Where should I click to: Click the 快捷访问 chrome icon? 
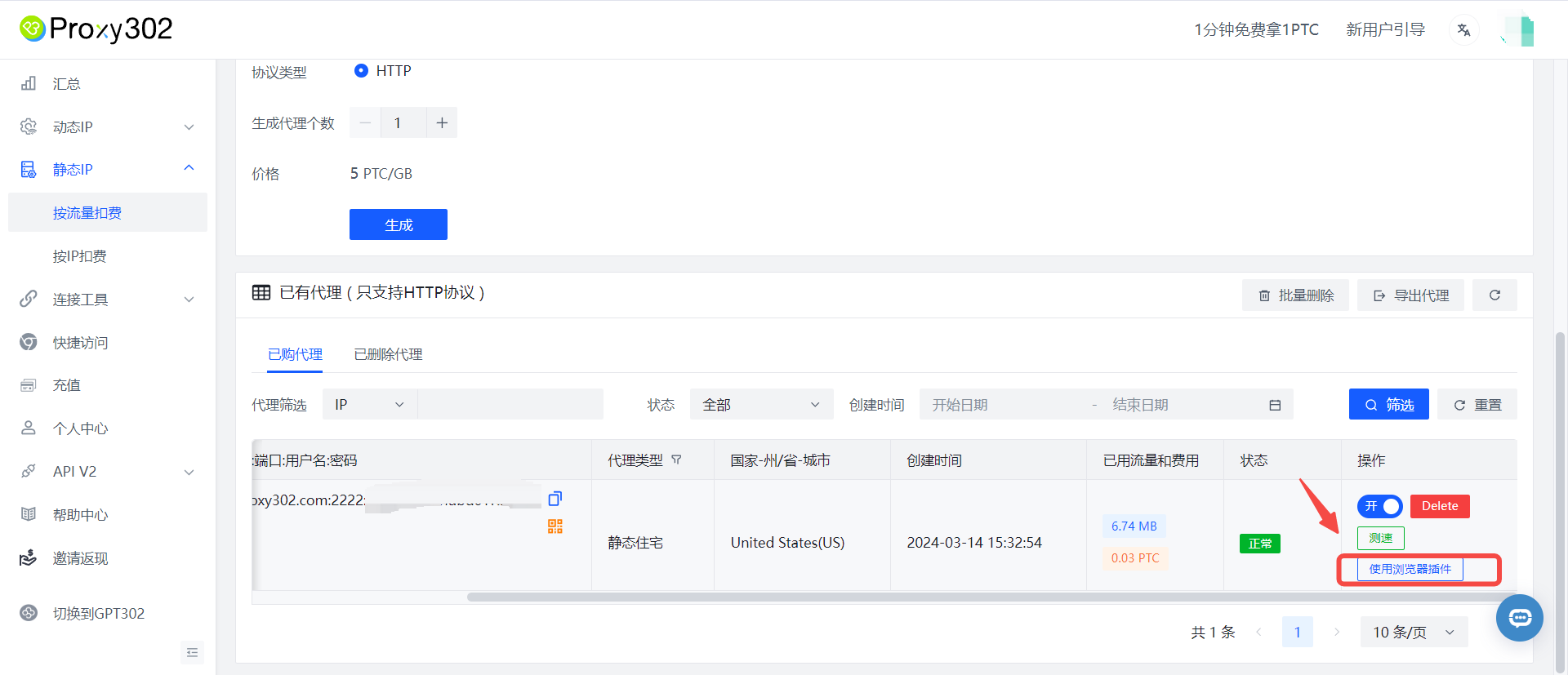(29, 342)
